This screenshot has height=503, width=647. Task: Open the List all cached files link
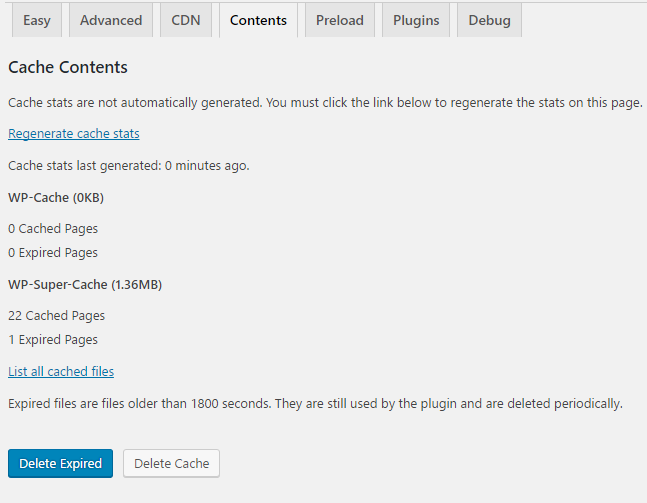[x=61, y=371]
